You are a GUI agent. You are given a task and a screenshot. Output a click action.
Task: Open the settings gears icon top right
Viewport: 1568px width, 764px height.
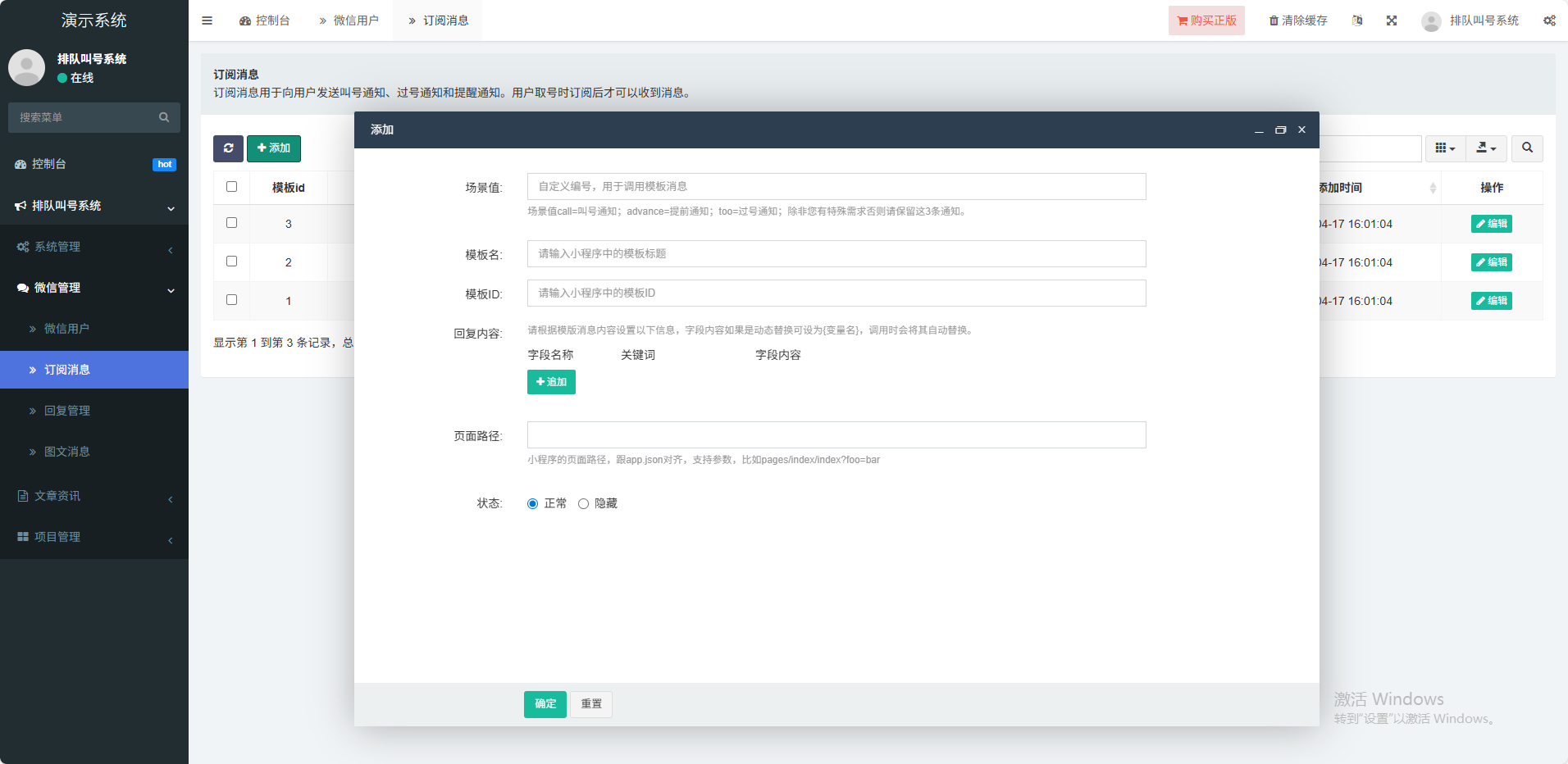(1549, 20)
